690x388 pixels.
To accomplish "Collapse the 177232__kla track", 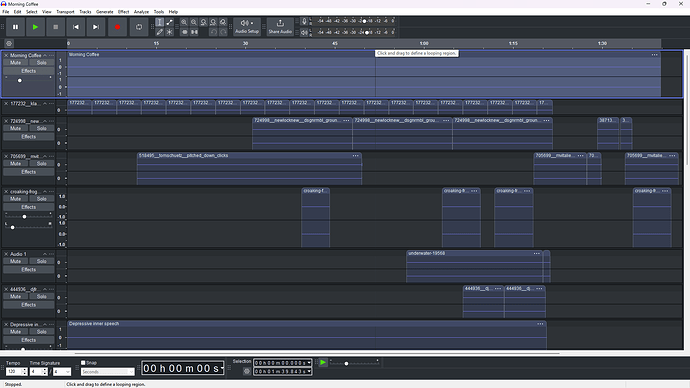I will (44, 104).
